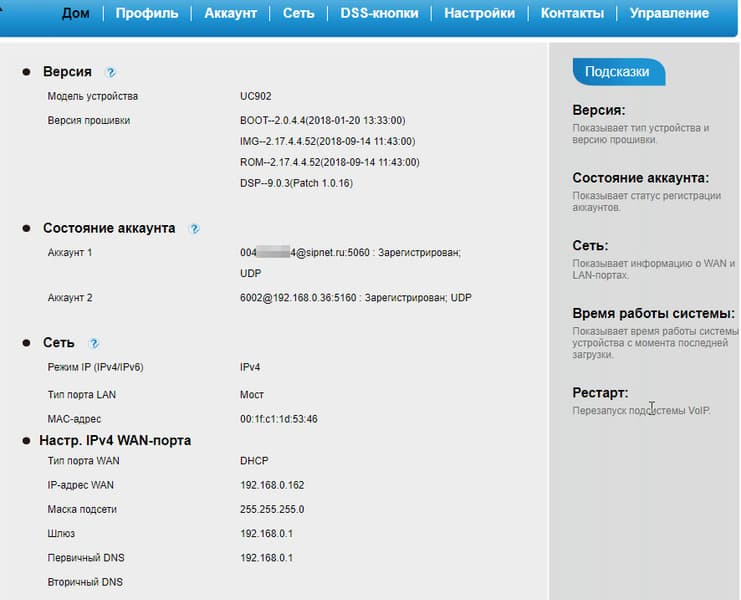This screenshot has height=600, width=741.
Task: Open the Профиль tab
Action: coord(147,13)
